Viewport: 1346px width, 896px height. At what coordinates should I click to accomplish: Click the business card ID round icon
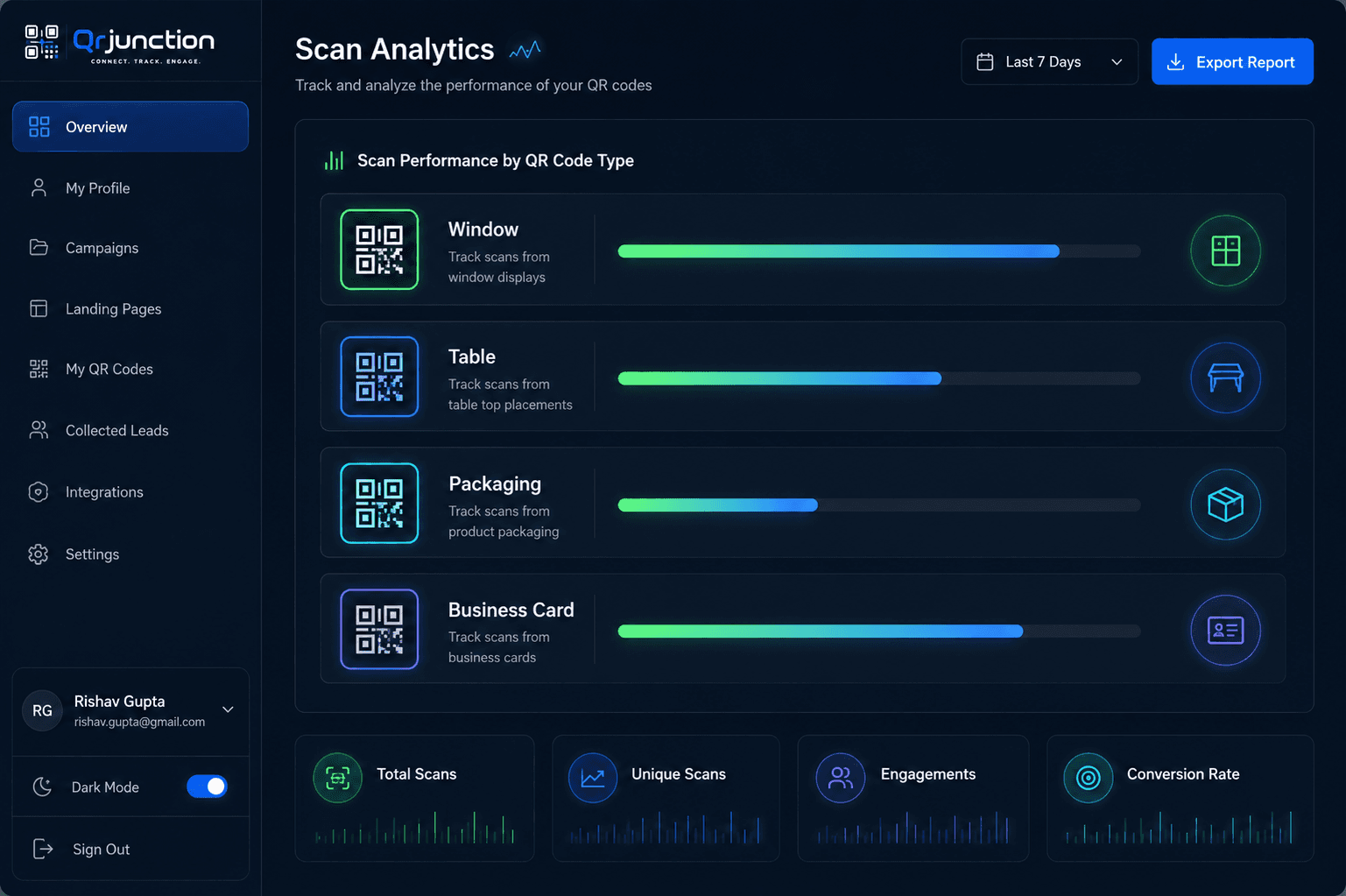tap(1225, 631)
